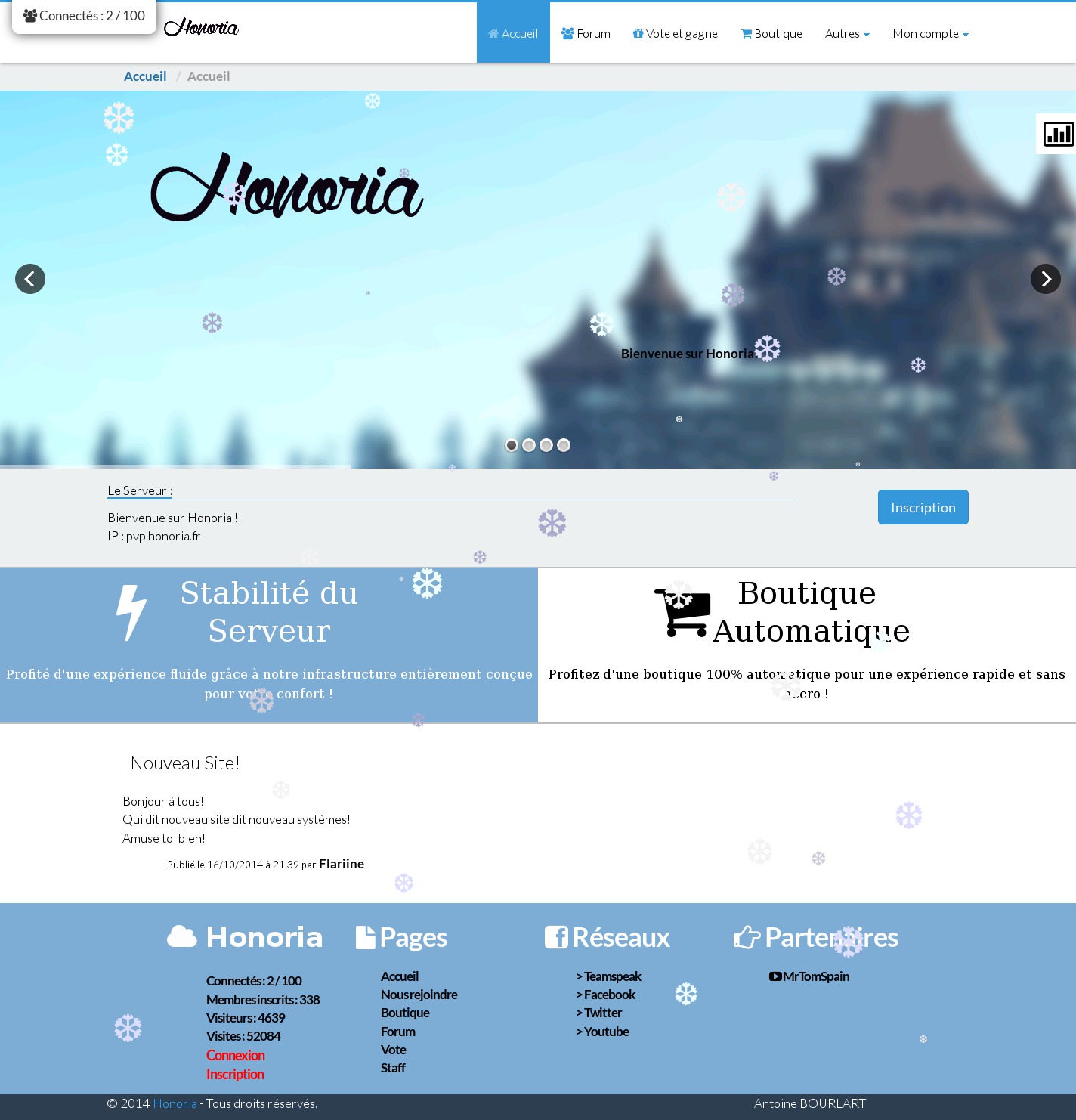Click the YouTube icon next to MrTomSpain
Image resolution: width=1076 pixels, height=1120 pixels.
tap(775, 976)
